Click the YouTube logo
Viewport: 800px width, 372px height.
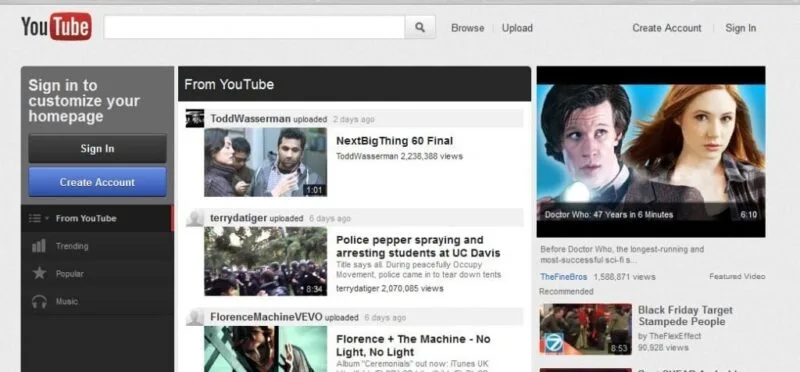[x=56, y=27]
